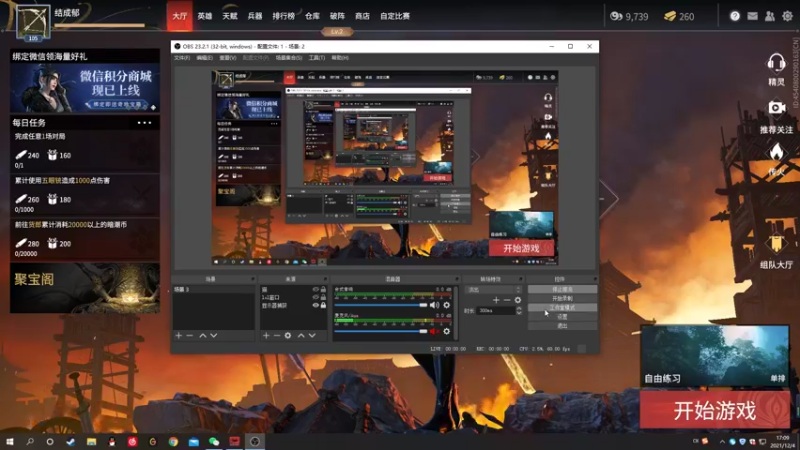Click the 开始游戏 start game button
The width and height of the screenshot is (800, 450).
tap(715, 410)
